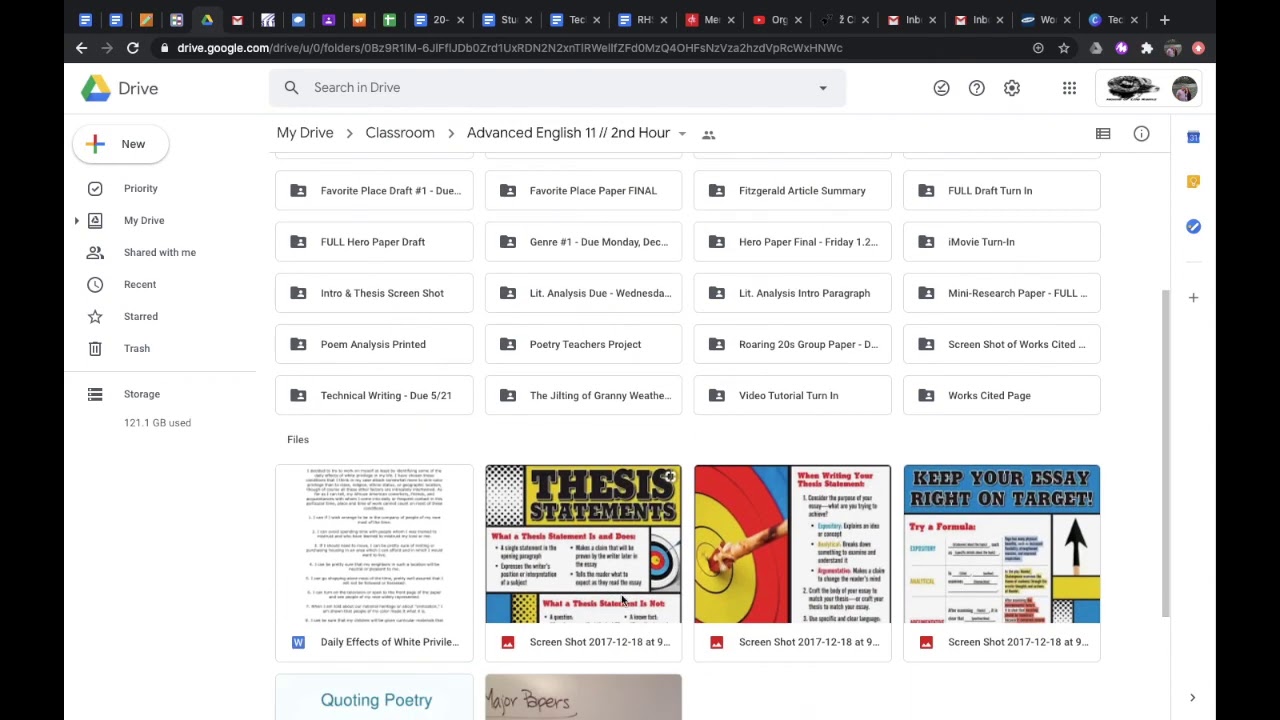Viewport: 1280px width, 720px height.
Task: Get add-ons with the plus icon
Action: 1193,297
